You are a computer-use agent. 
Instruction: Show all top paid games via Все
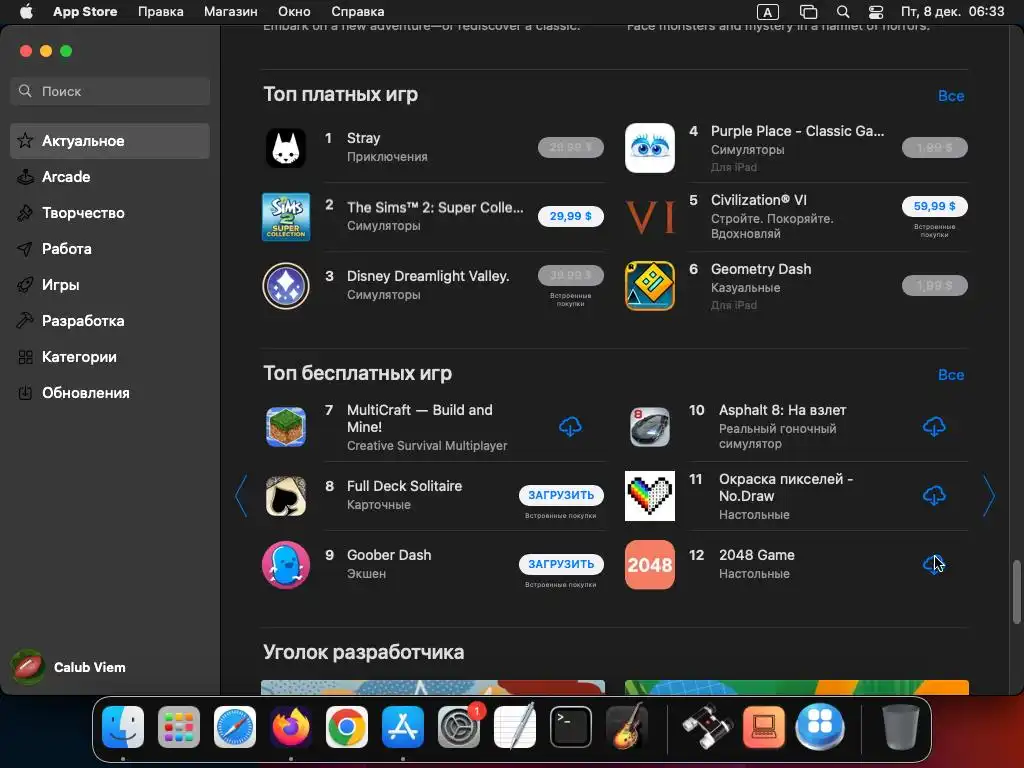point(951,96)
